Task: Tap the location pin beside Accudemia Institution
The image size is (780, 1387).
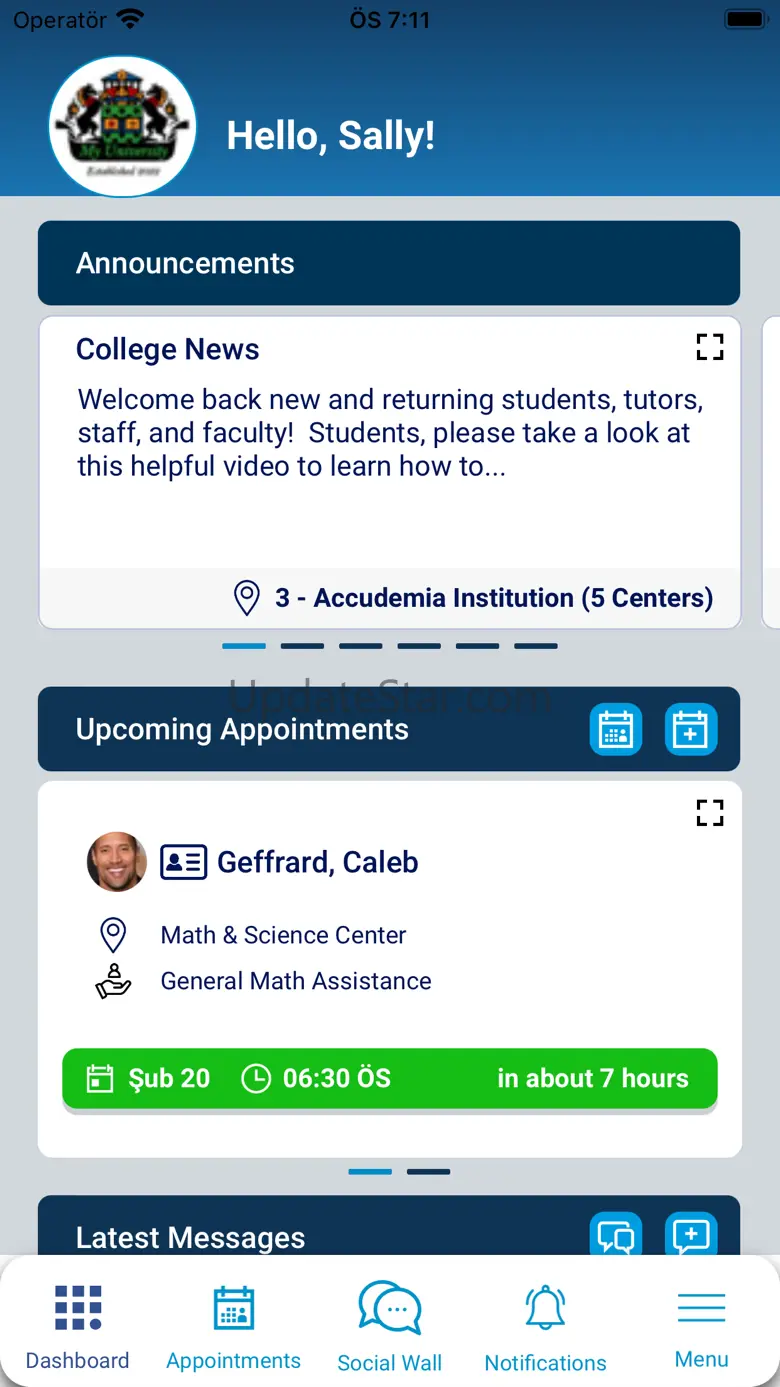Action: (x=246, y=598)
